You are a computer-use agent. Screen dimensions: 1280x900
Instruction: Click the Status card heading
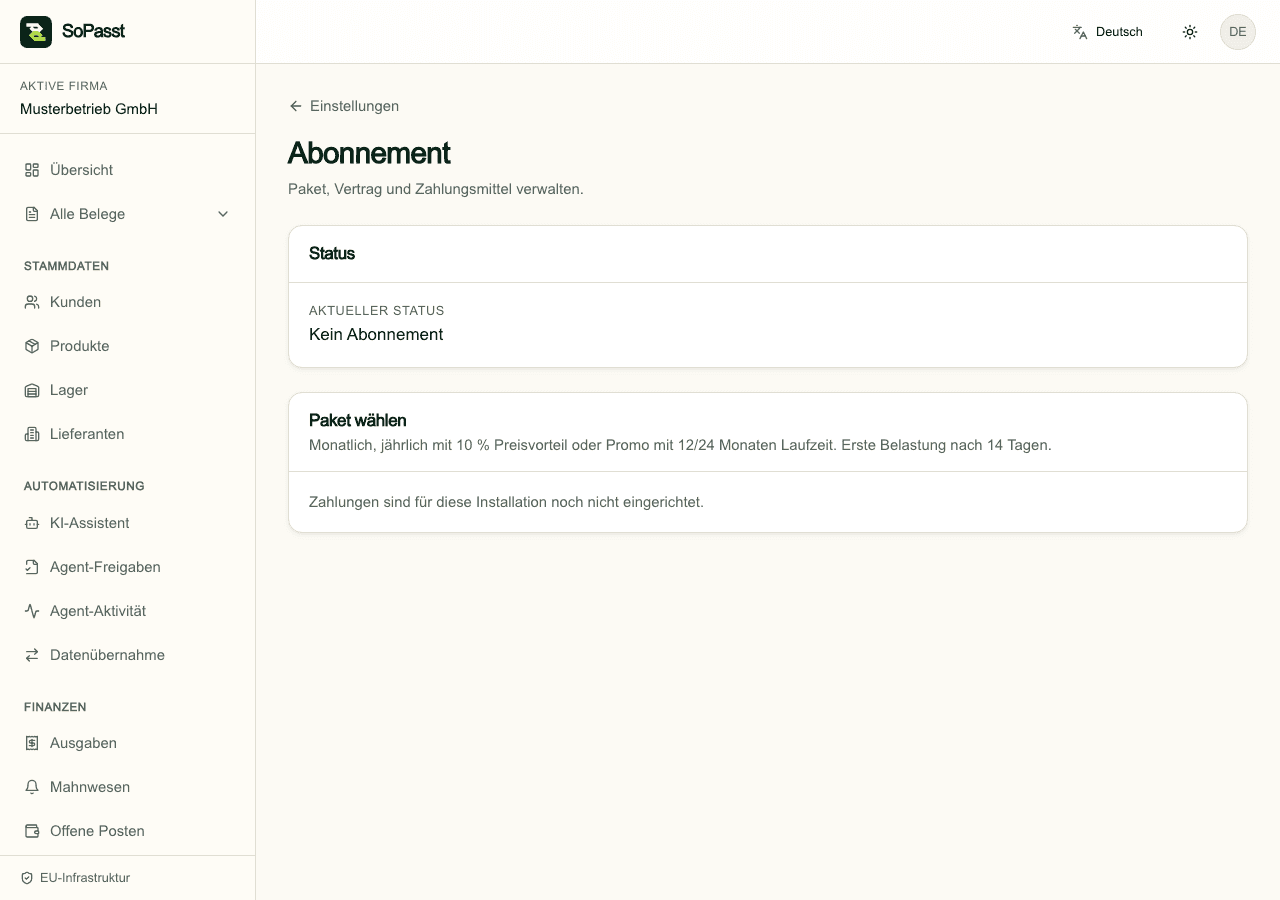coord(332,254)
